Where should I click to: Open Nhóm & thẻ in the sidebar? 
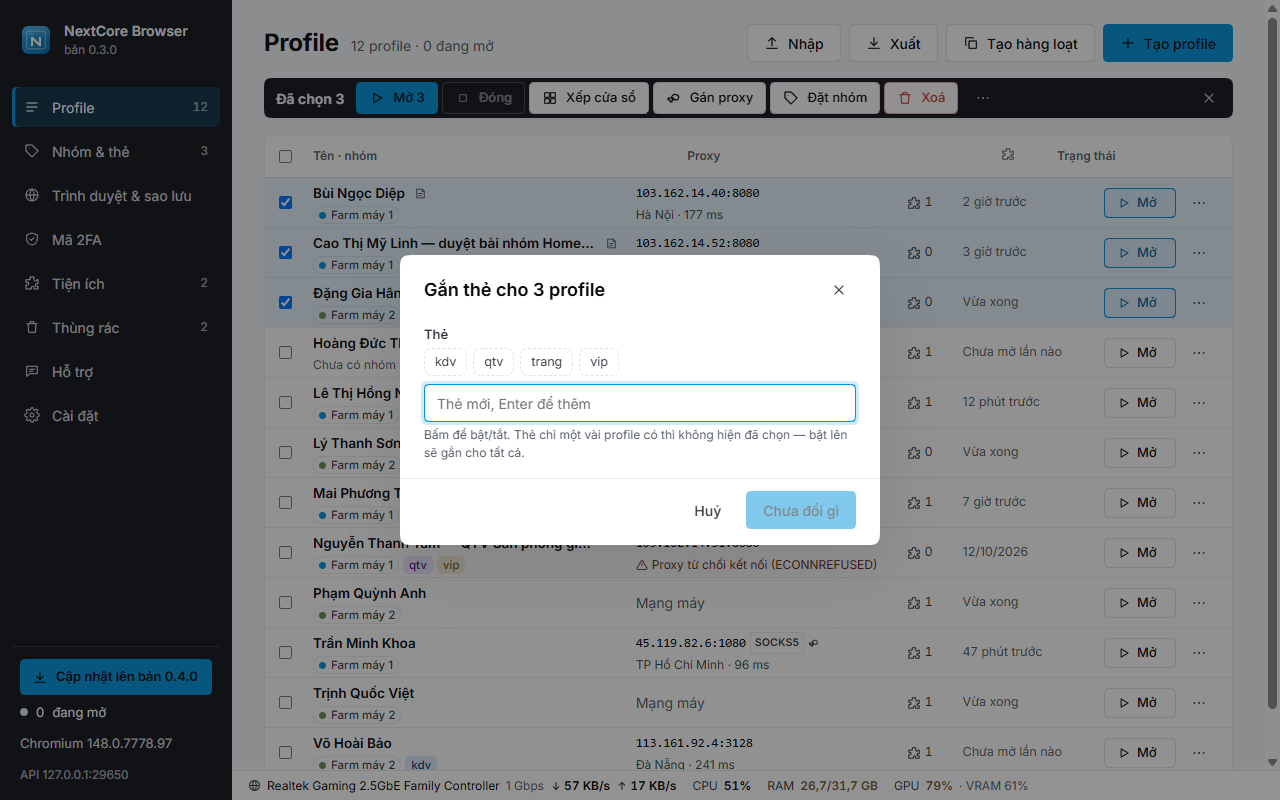[x=116, y=151]
